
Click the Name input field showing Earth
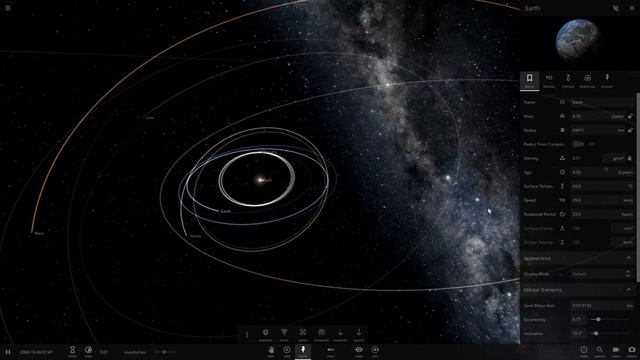click(x=602, y=102)
